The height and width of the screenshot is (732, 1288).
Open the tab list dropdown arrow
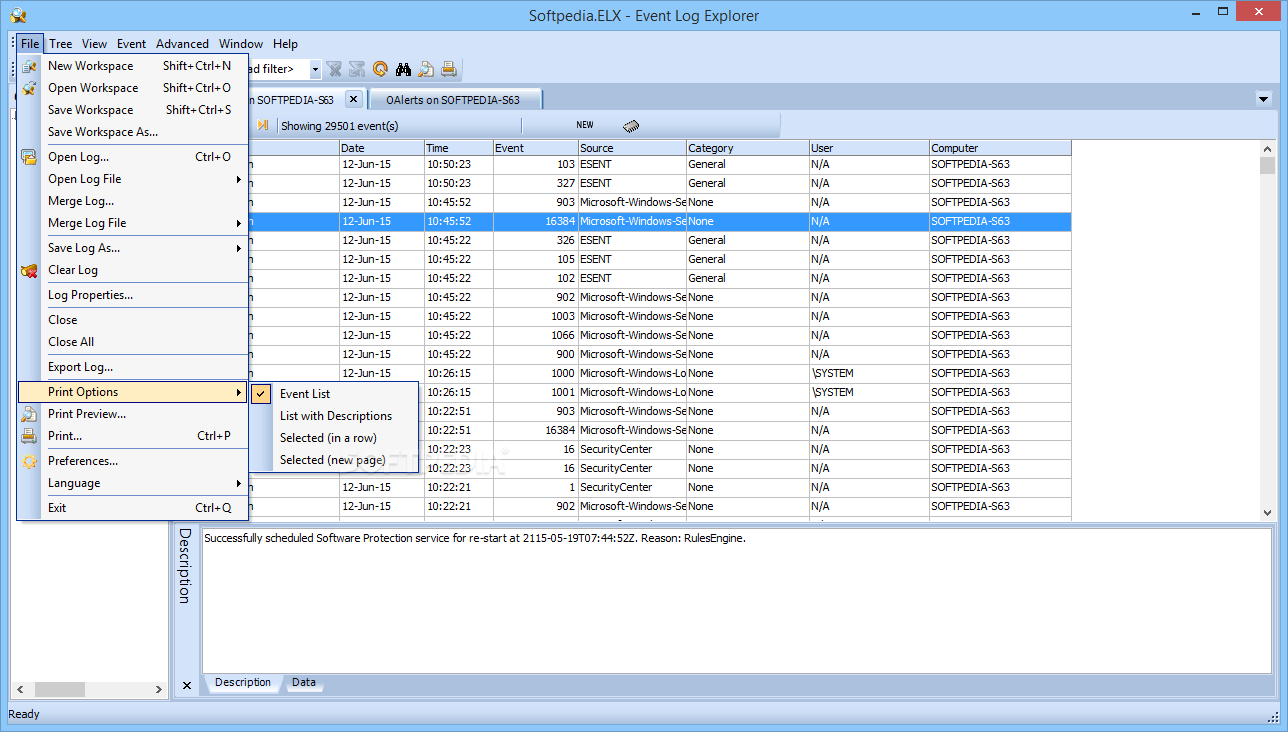click(x=1263, y=99)
